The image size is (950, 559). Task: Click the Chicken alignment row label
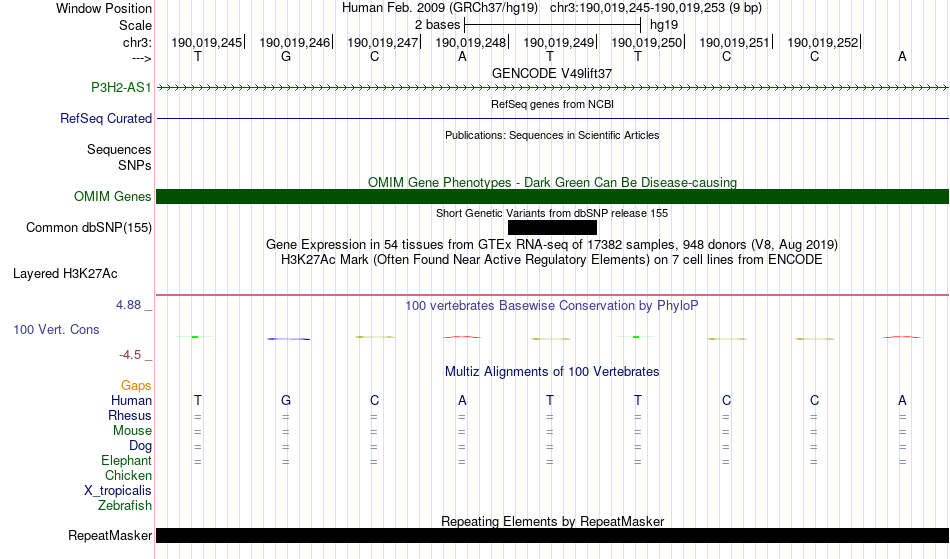[128, 476]
